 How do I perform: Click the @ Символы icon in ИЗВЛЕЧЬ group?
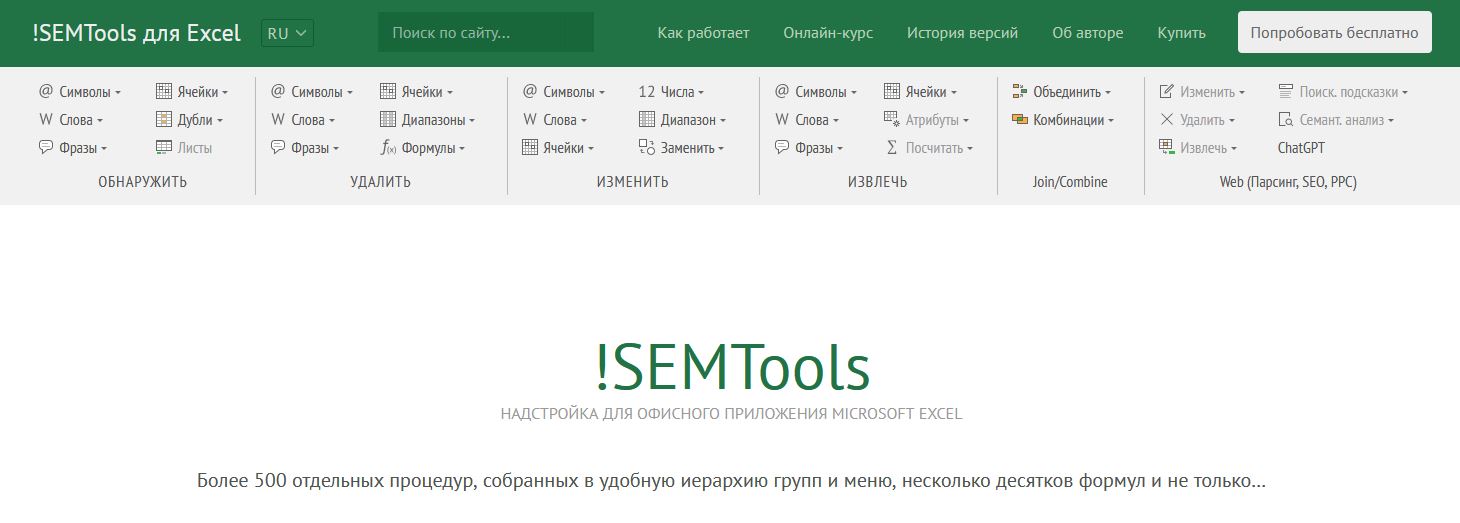782,92
